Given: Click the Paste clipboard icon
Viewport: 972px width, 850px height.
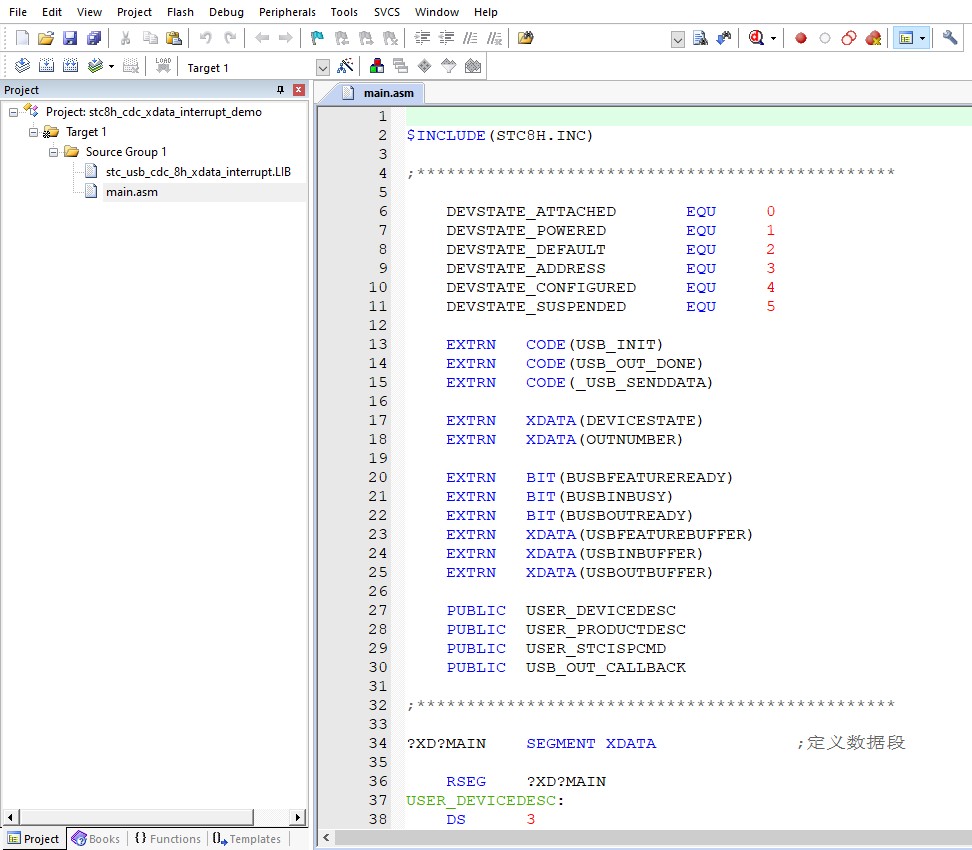Looking at the screenshot, I should tap(174, 38).
